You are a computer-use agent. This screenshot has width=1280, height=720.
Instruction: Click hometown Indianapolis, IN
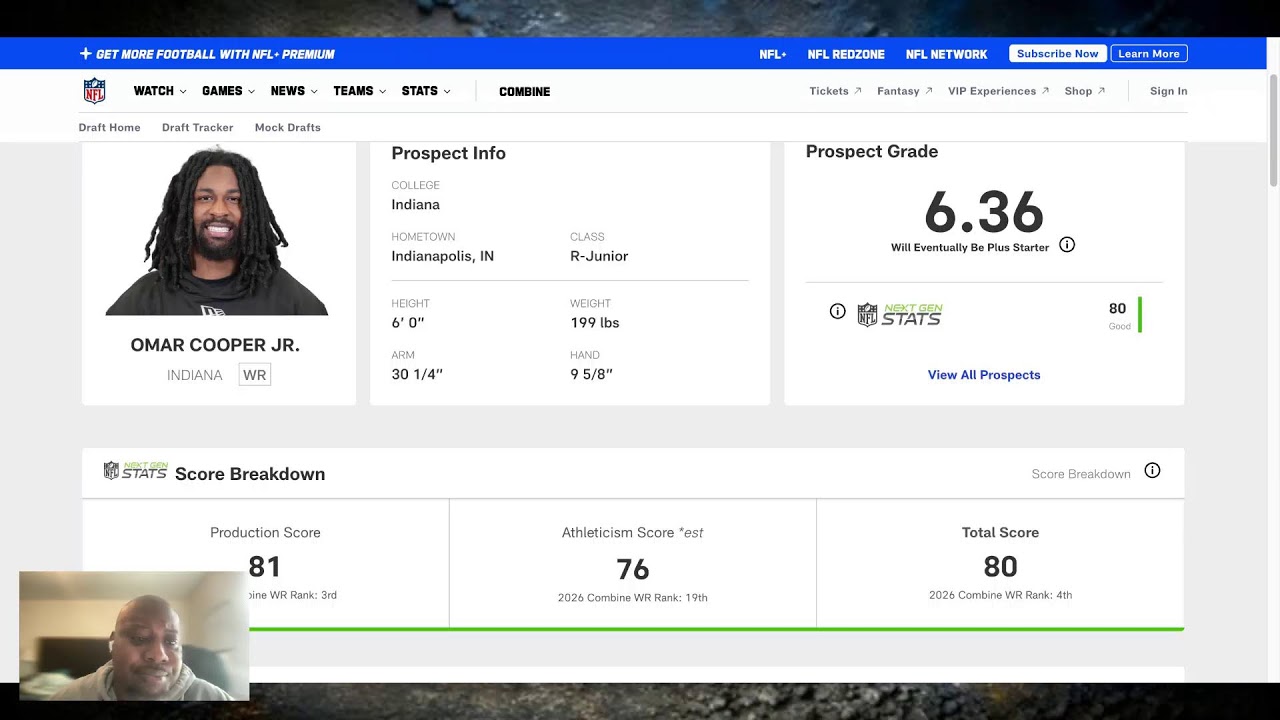[443, 256]
